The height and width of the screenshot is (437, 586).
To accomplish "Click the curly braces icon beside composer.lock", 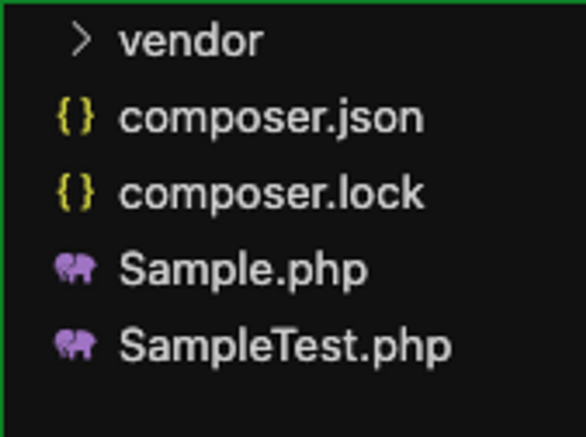I will point(75,193).
